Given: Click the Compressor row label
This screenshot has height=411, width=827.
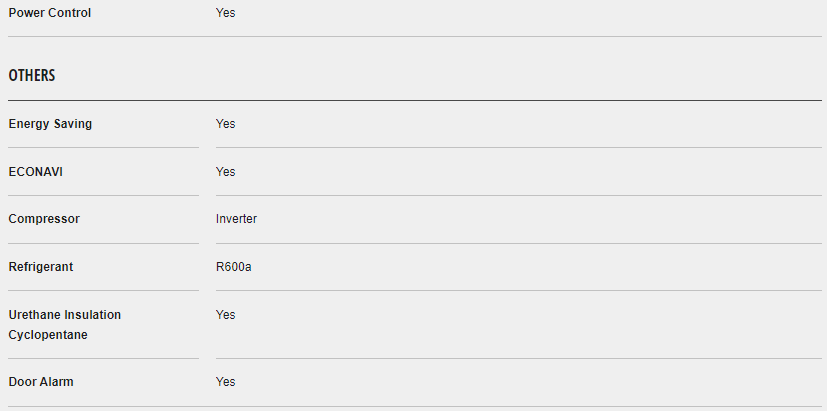Looking at the screenshot, I should coord(44,219).
